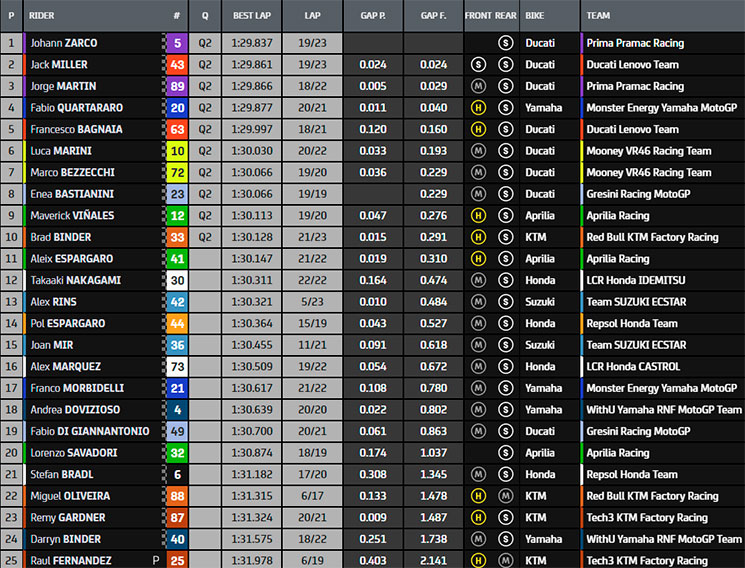Click the front soft tyre icon in Jack MILLER's row
The height and width of the screenshot is (568, 745).
[478, 65]
